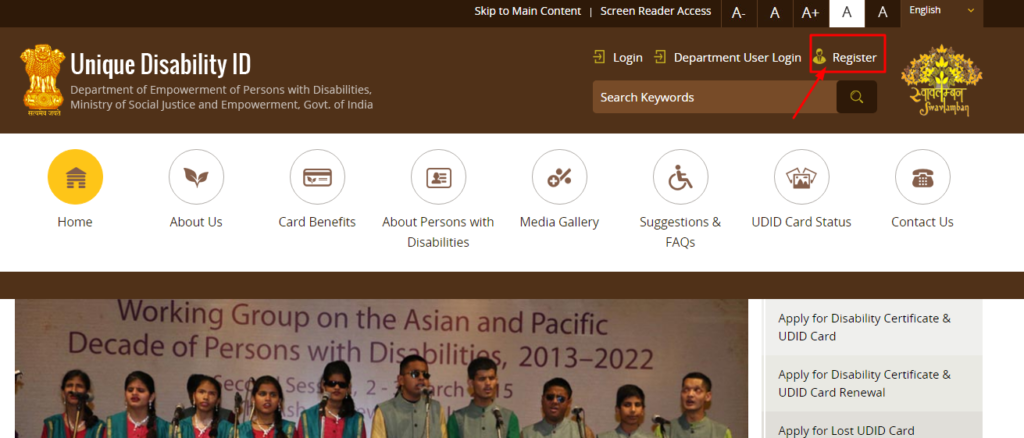Image resolution: width=1024 pixels, height=438 pixels.
Task: Open Suggestions & FAQs menu label
Action: 680,232
